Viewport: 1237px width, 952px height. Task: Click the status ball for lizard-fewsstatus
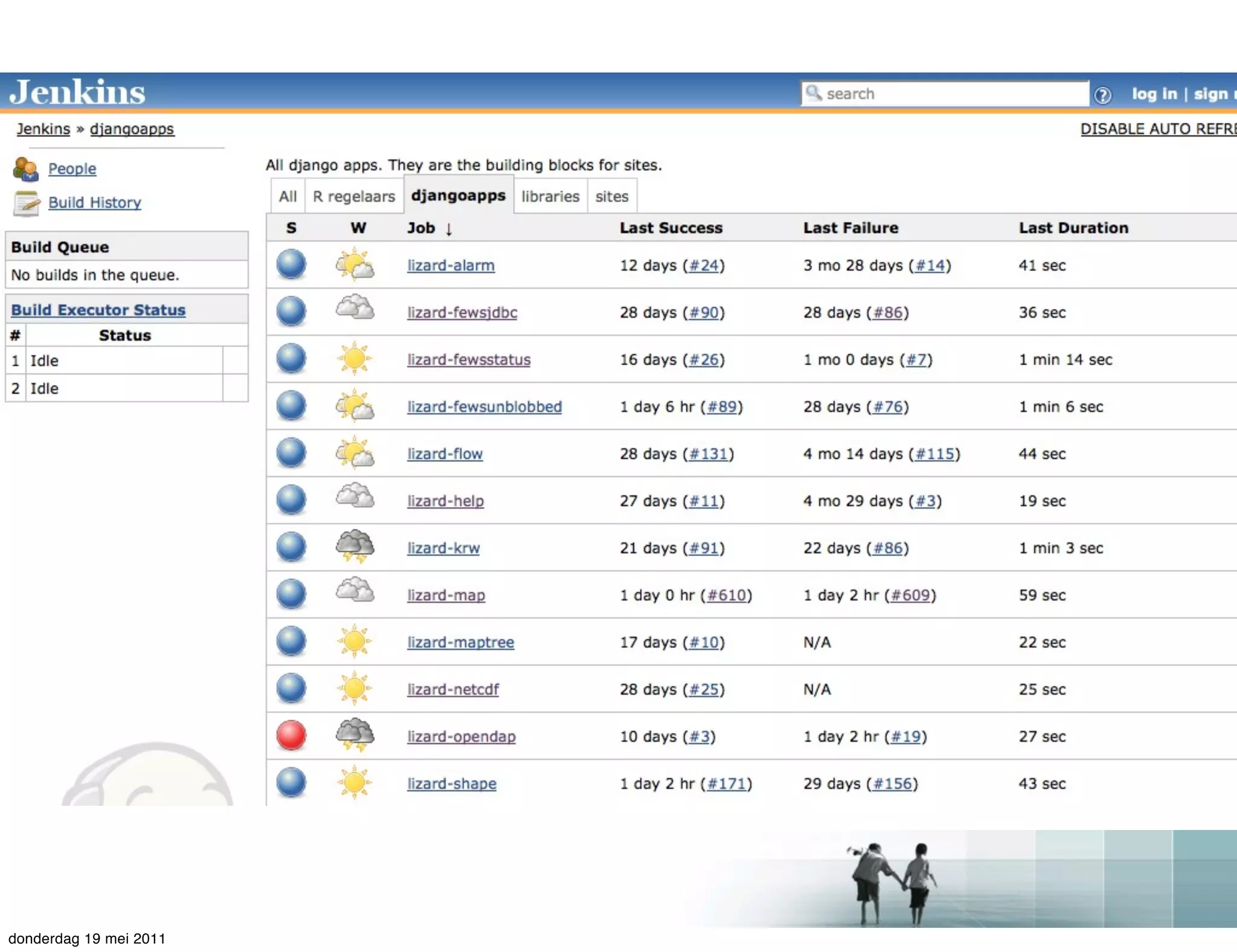pos(291,359)
